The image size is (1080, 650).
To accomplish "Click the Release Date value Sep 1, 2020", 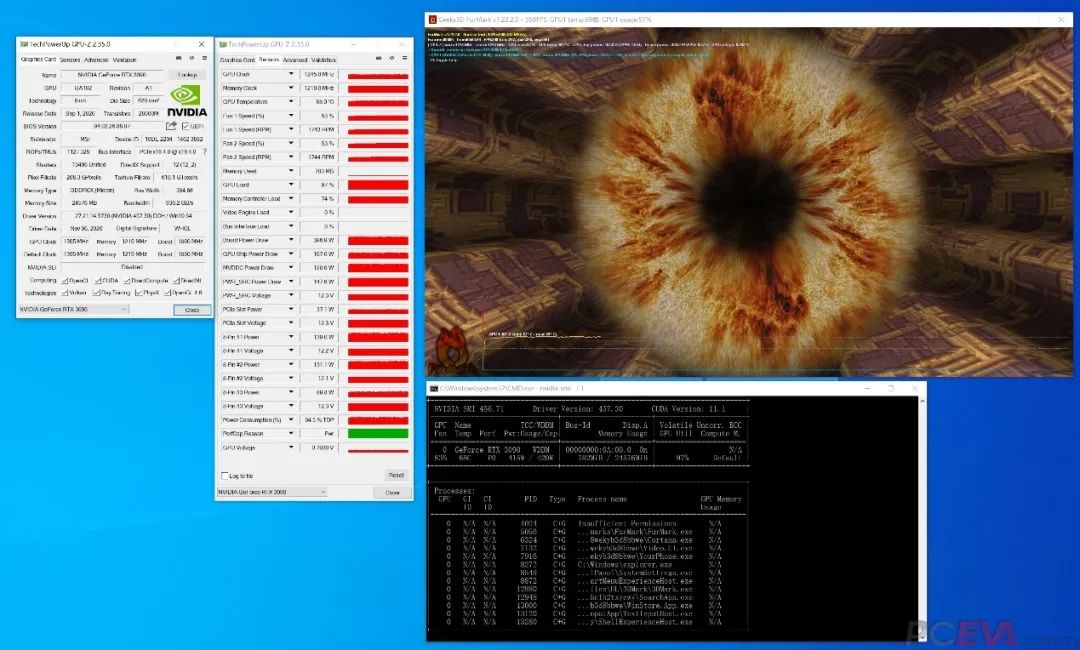I will pos(80,113).
